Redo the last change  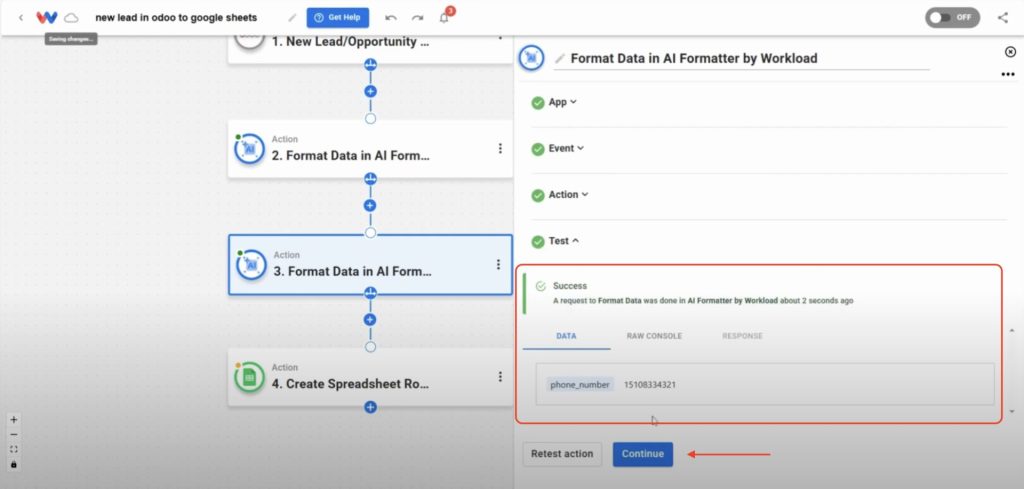(x=417, y=18)
